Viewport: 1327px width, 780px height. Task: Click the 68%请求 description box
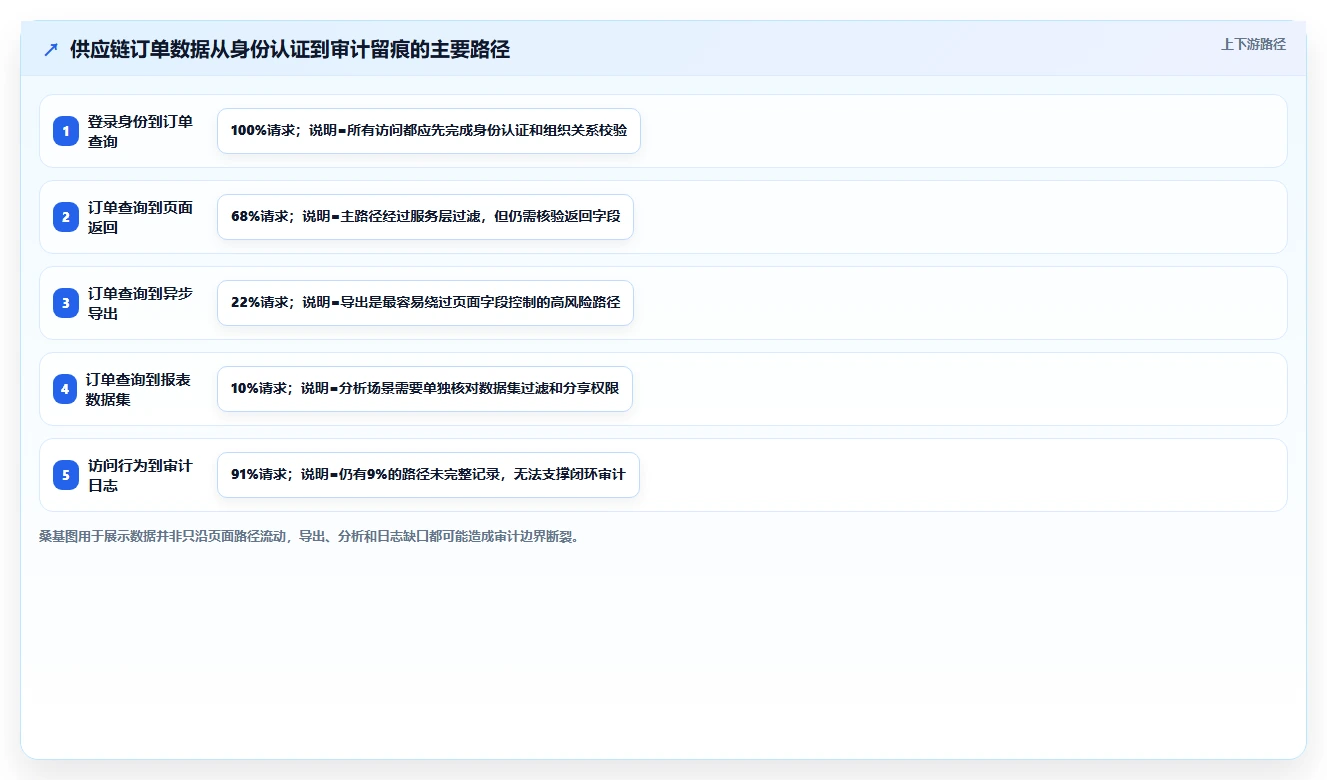click(x=425, y=217)
